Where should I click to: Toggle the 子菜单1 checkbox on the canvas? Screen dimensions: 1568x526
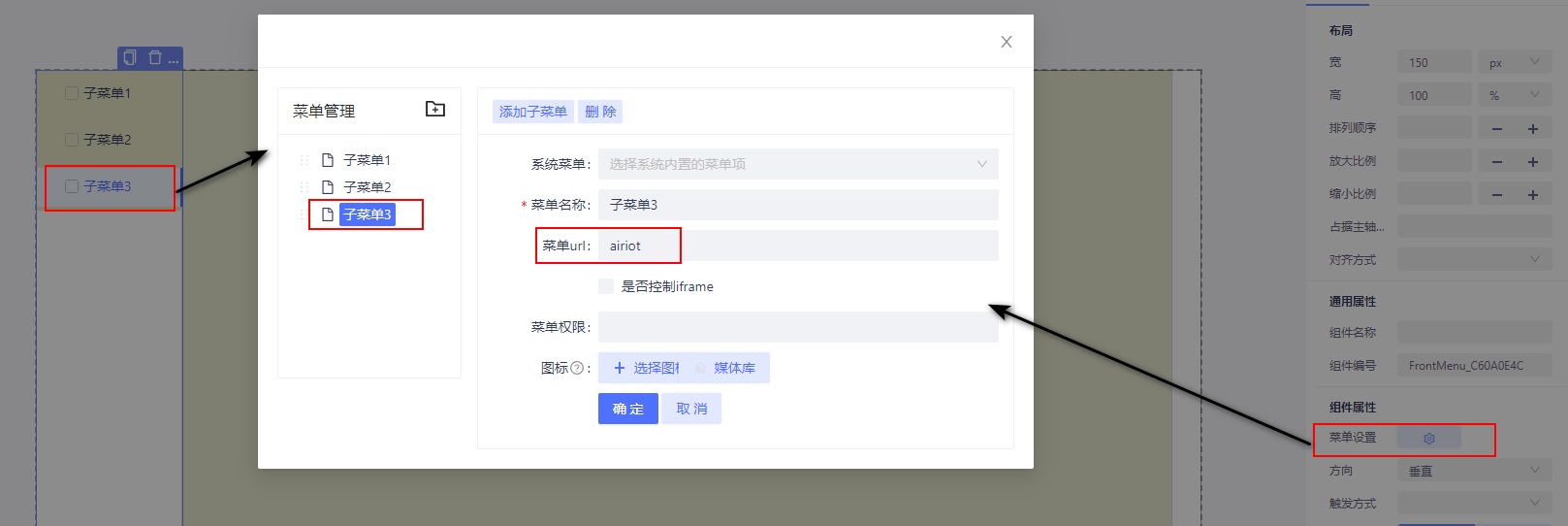click(72, 93)
